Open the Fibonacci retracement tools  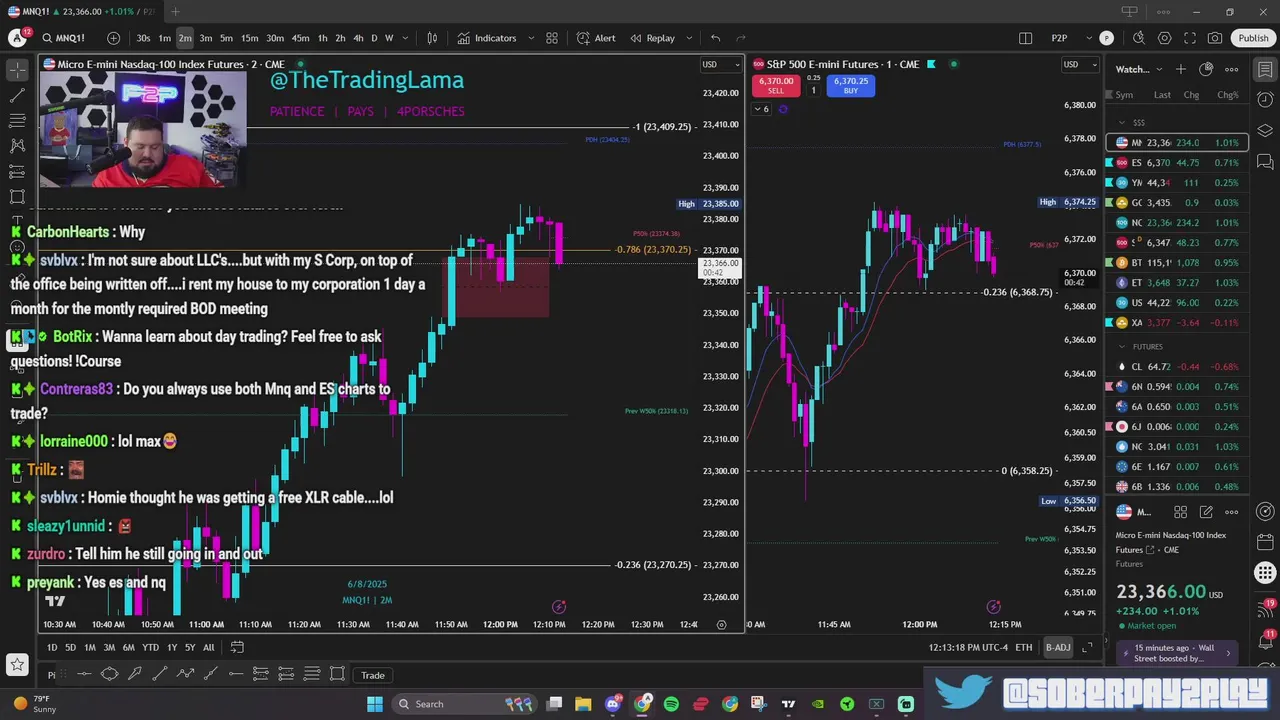[17, 120]
